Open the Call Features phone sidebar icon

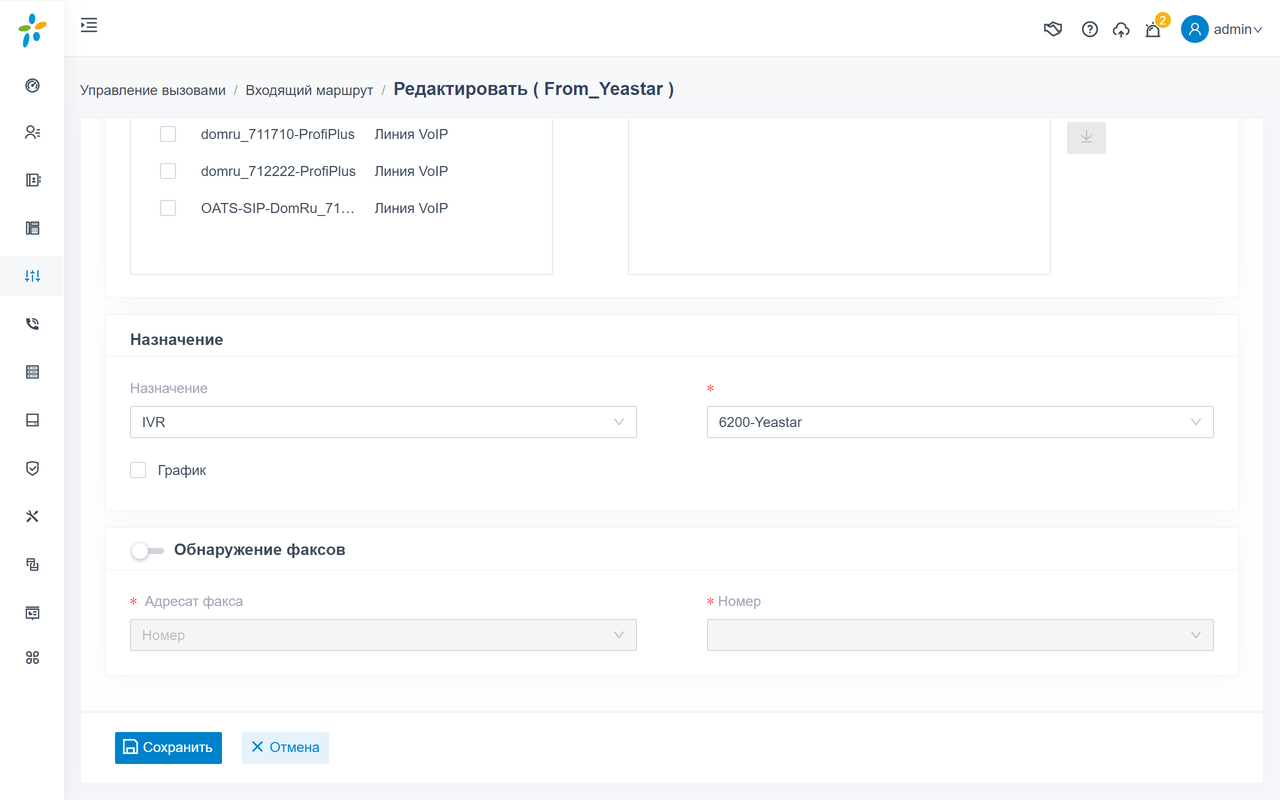(x=32, y=324)
